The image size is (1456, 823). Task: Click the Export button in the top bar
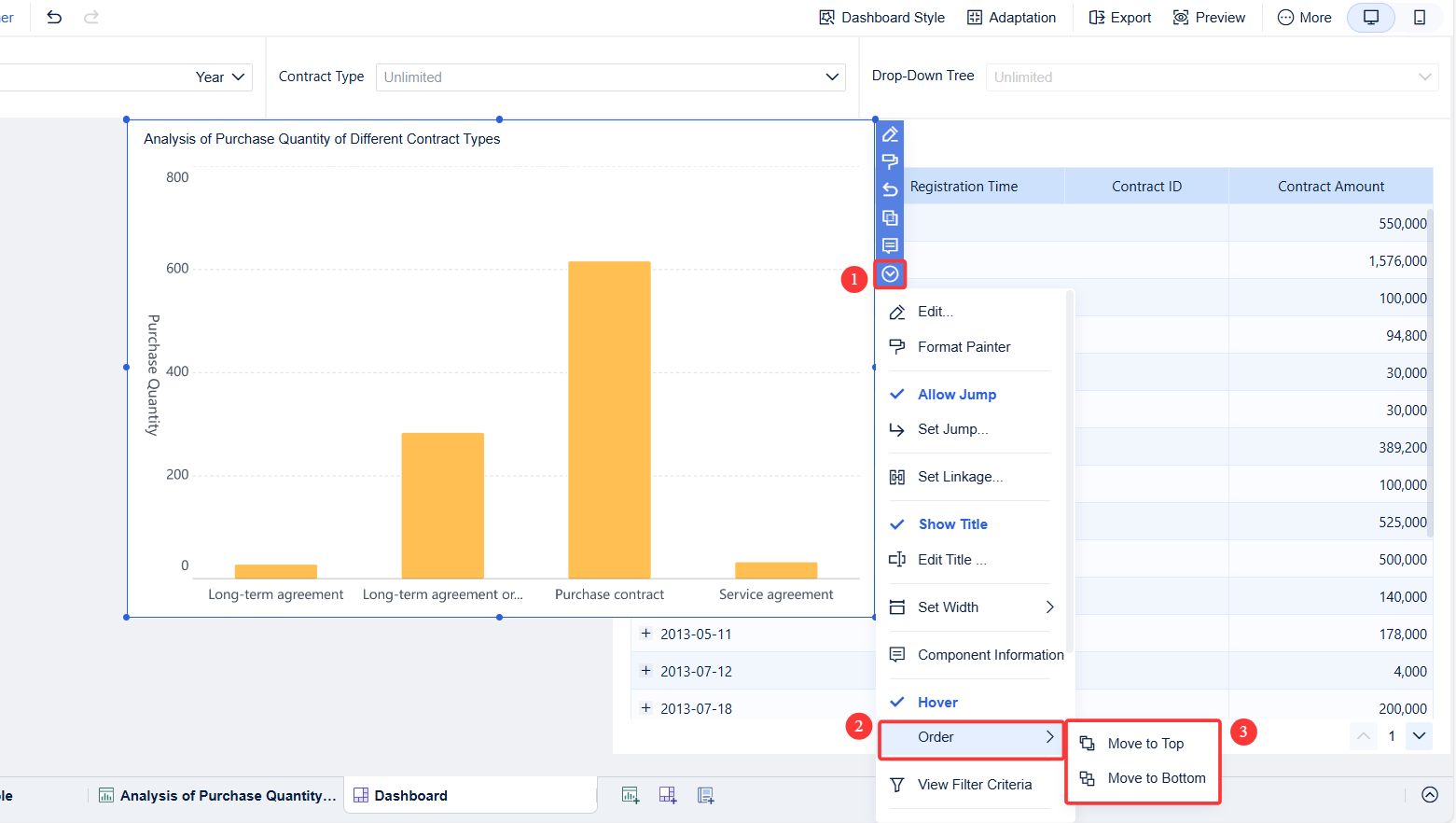tap(1118, 17)
